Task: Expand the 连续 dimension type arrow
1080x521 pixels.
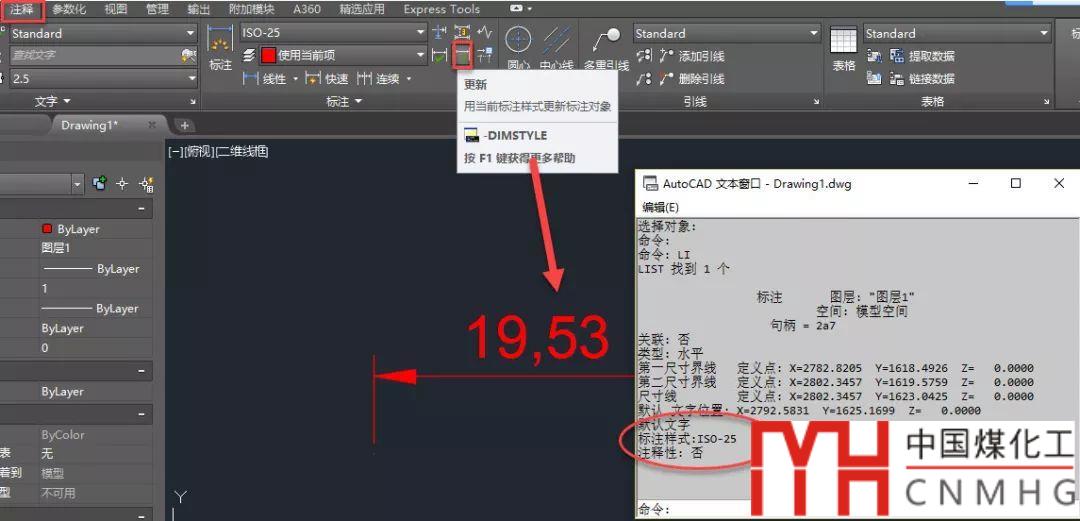Action: coord(409,79)
